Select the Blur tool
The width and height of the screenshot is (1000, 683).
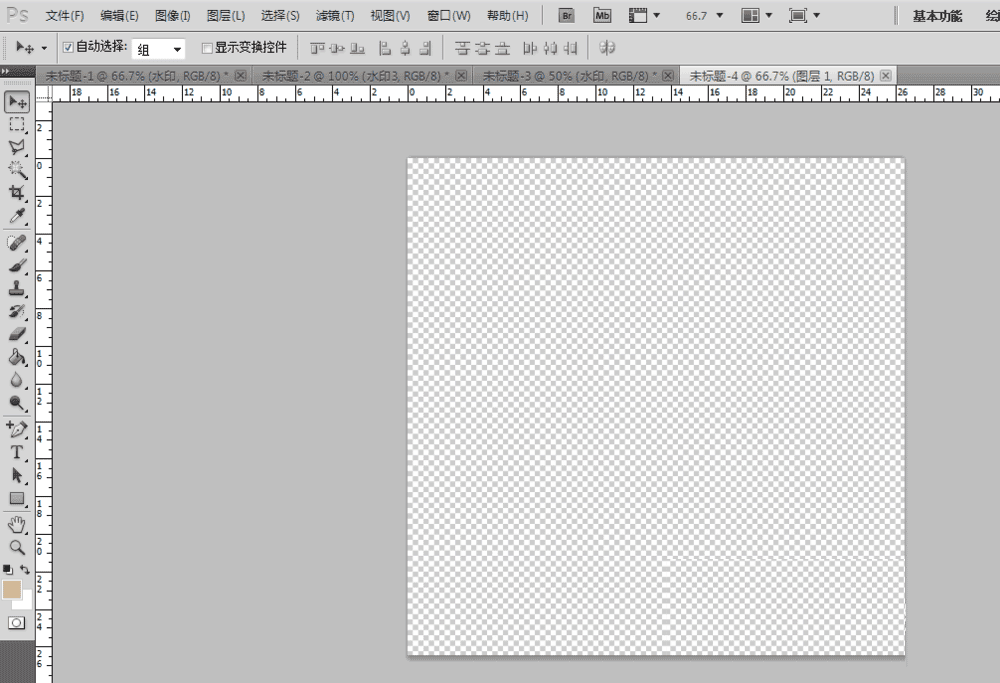coord(17,380)
